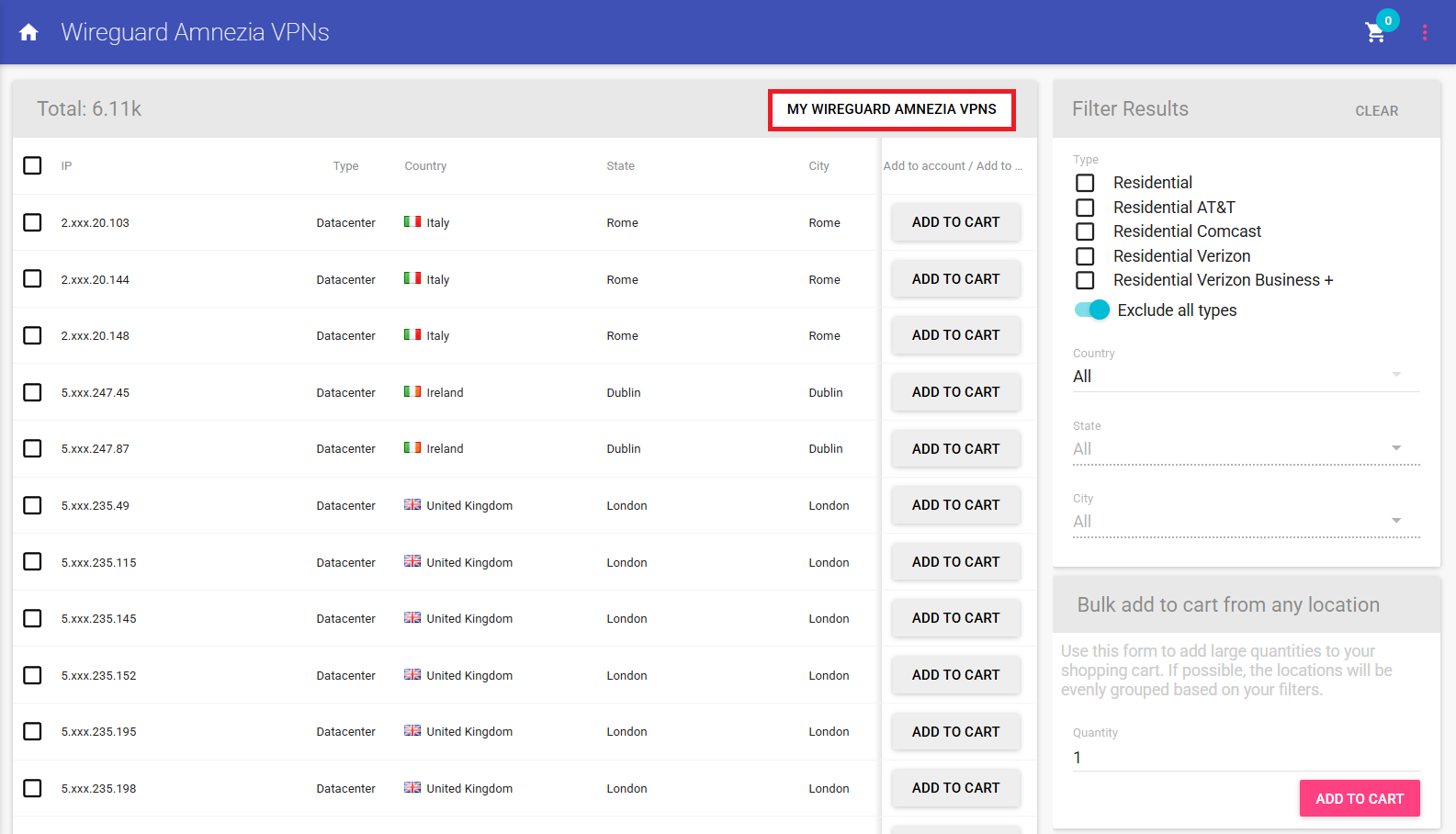This screenshot has width=1456, height=834.
Task: Sort by the Country column header
Action: pos(425,166)
